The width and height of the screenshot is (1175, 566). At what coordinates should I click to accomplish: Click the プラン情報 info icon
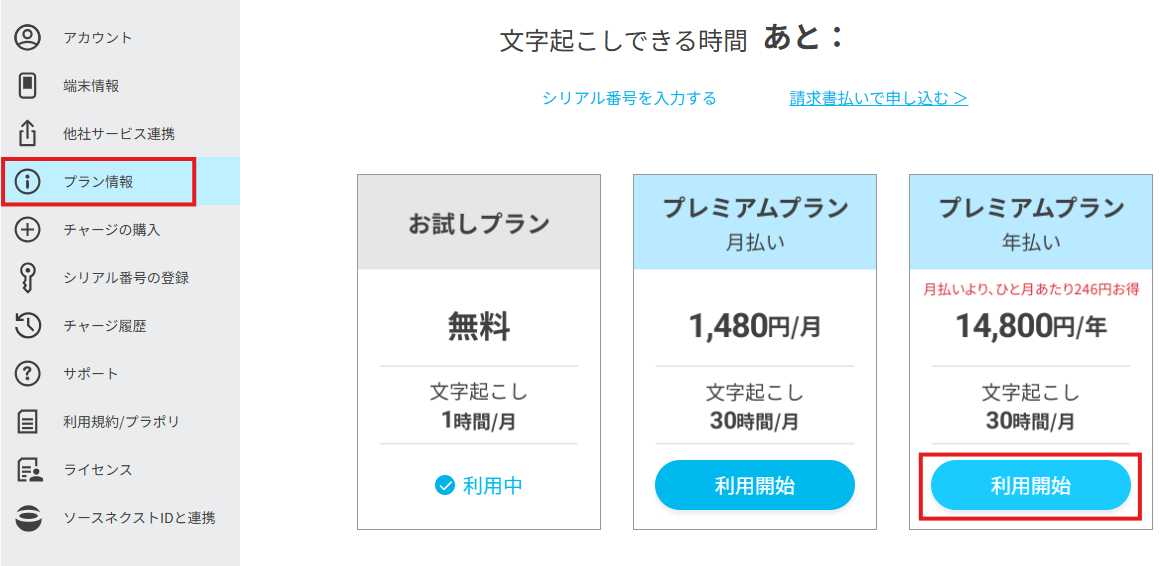pyautogui.click(x=27, y=181)
